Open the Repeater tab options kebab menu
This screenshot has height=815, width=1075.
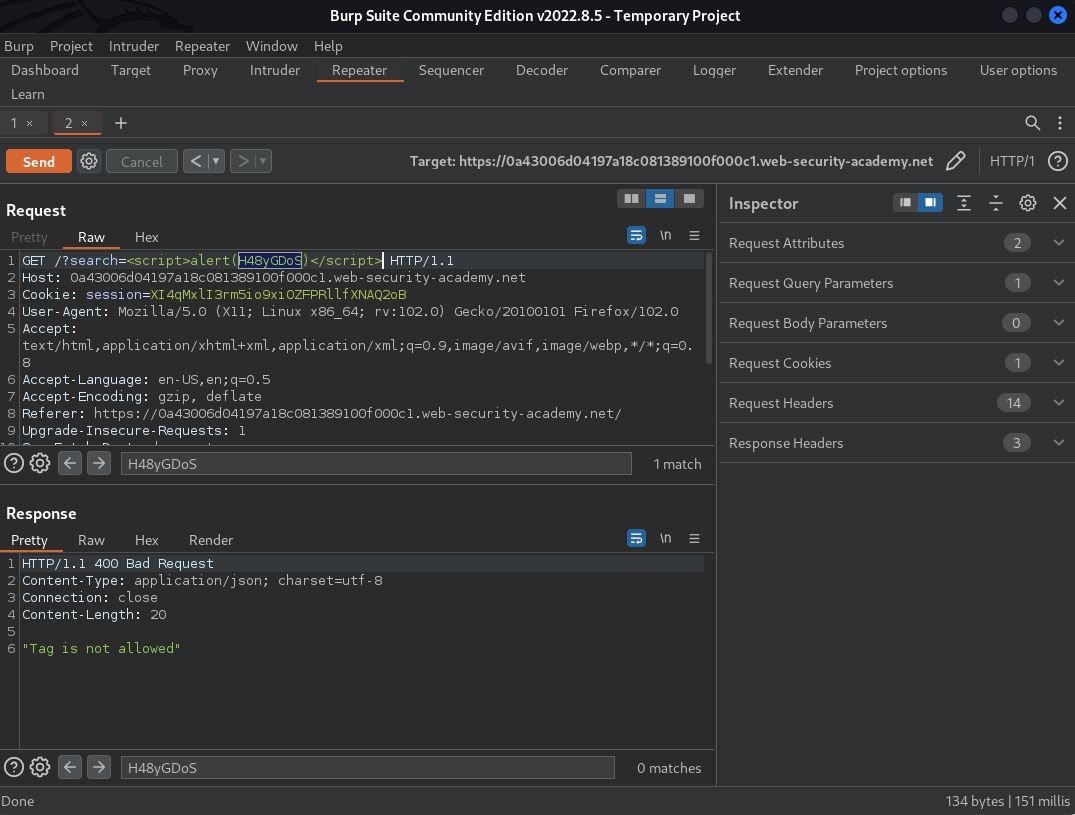(x=1060, y=123)
